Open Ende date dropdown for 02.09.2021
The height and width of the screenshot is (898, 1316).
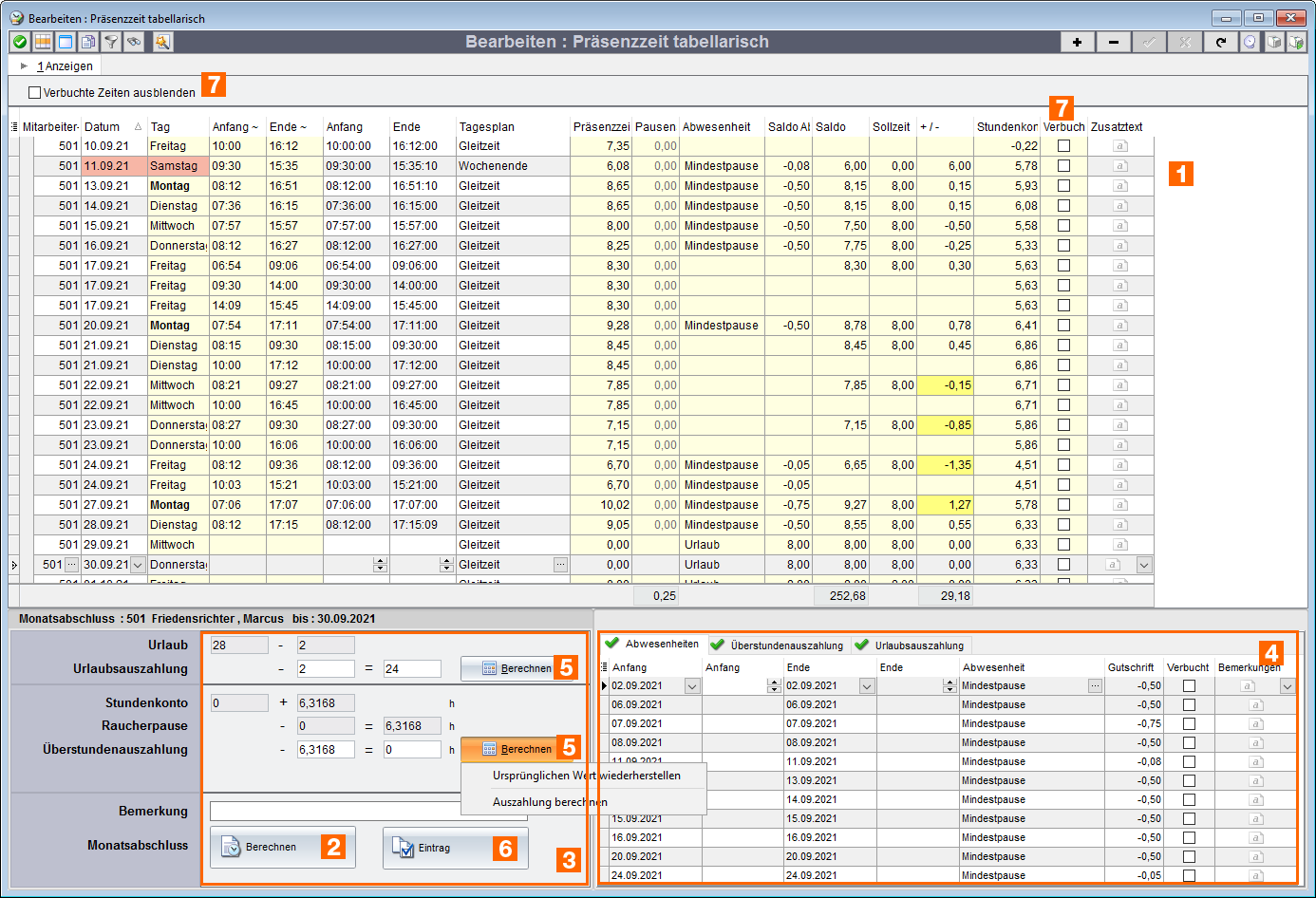pyautogui.click(x=866, y=685)
